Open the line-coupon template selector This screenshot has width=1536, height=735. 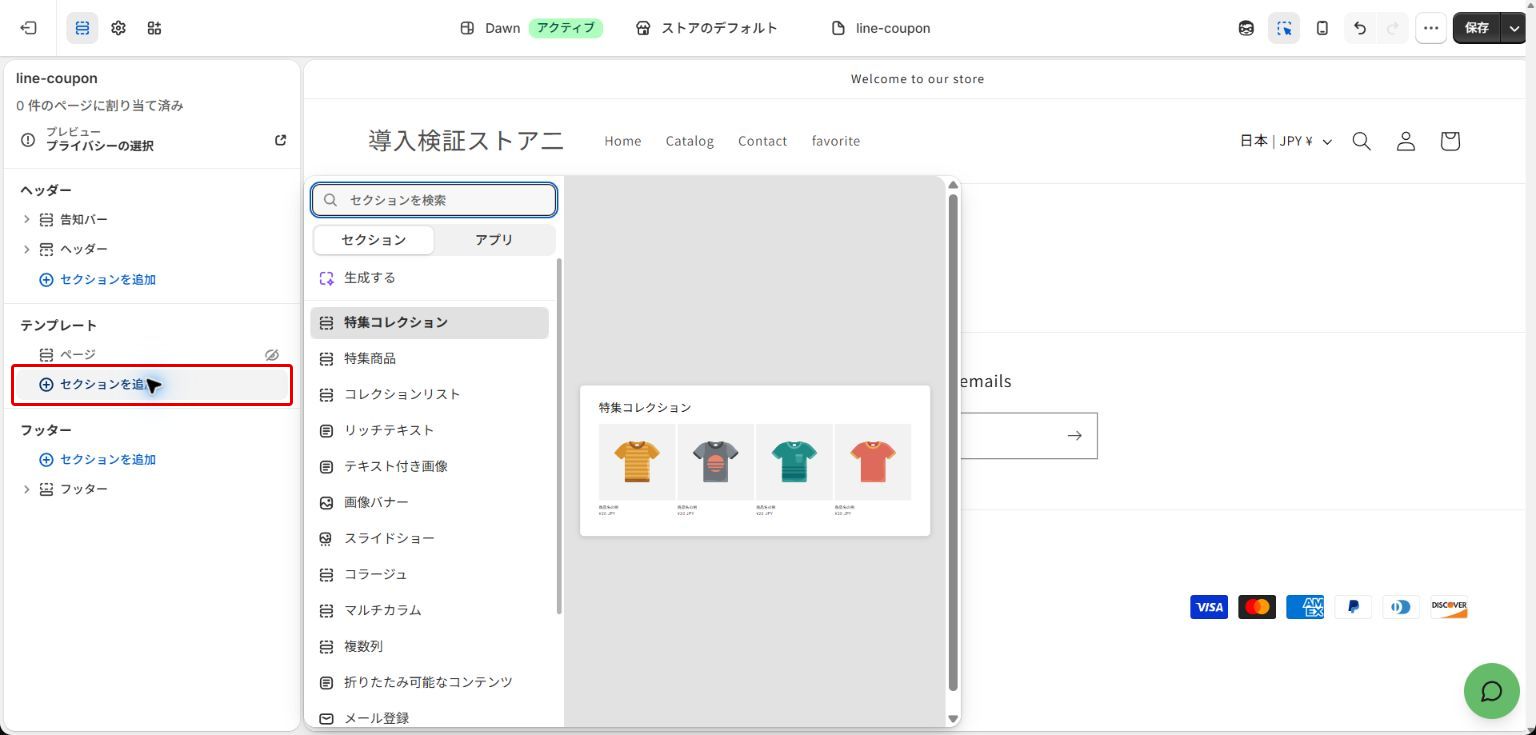coord(881,28)
